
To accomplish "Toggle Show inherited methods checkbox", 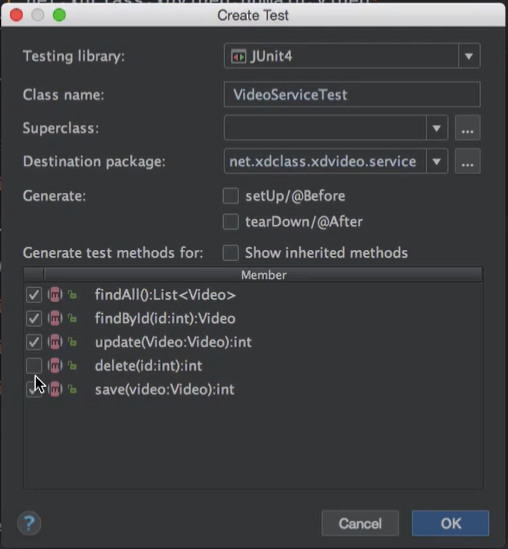I will coord(231,253).
